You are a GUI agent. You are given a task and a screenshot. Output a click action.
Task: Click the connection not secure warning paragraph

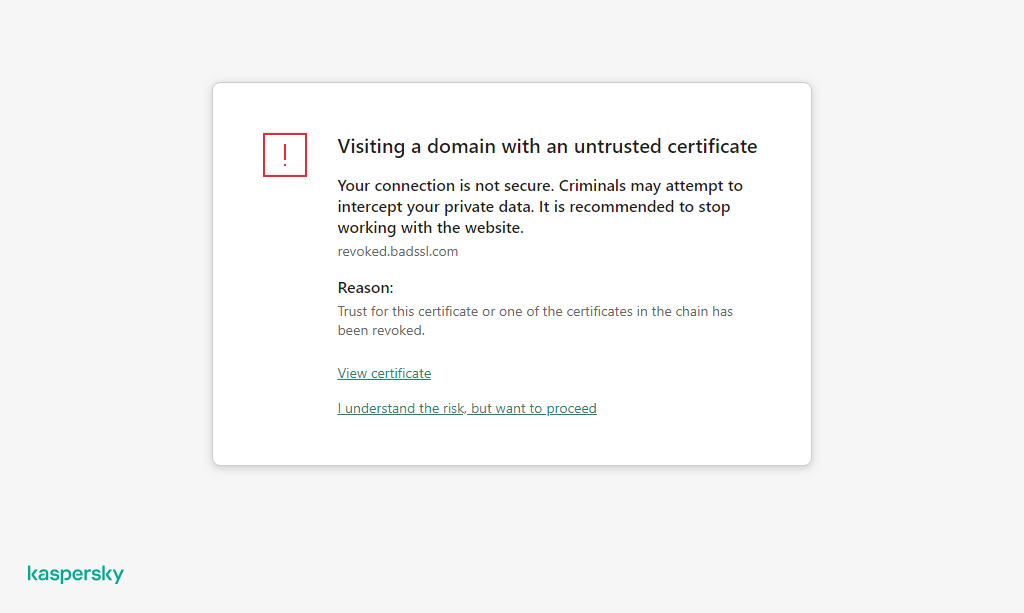(540, 206)
